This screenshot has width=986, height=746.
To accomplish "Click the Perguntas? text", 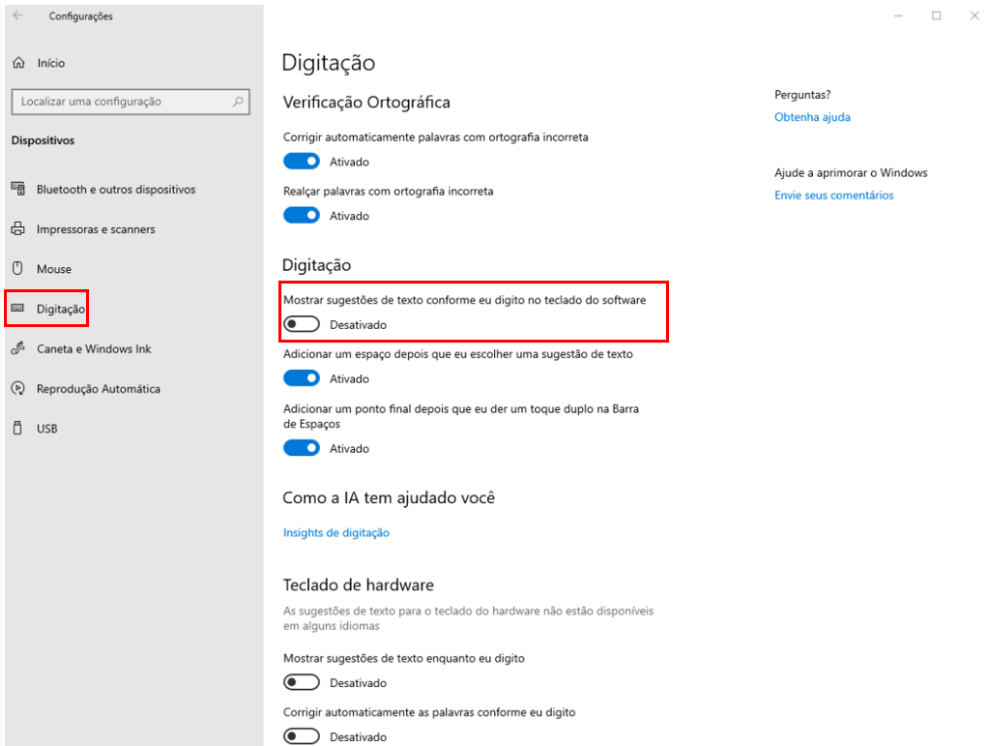I will pyautogui.click(x=802, y=95).
